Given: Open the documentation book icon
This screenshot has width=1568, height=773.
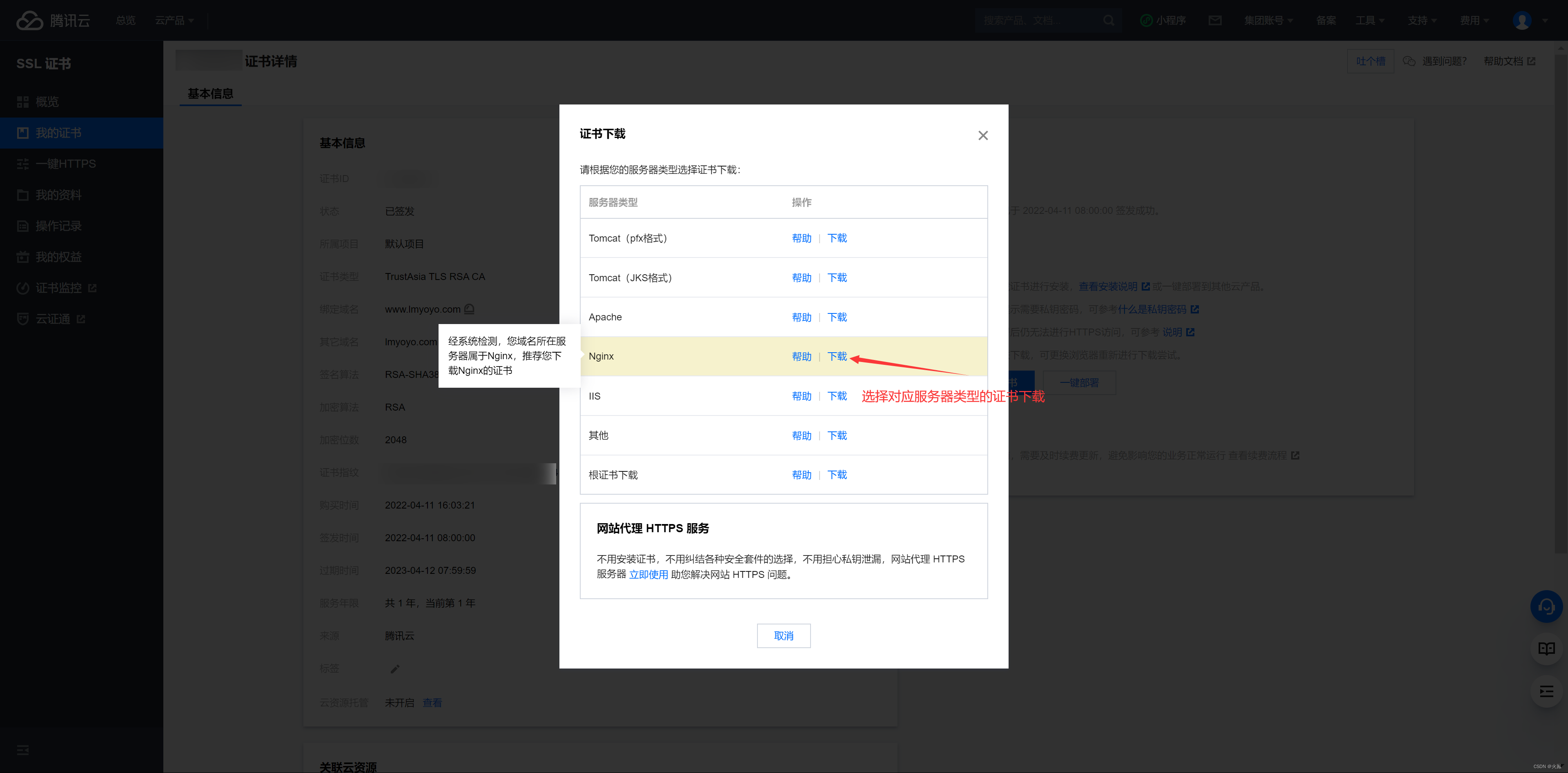Looking at the screenshot, I should point(1546,649).
